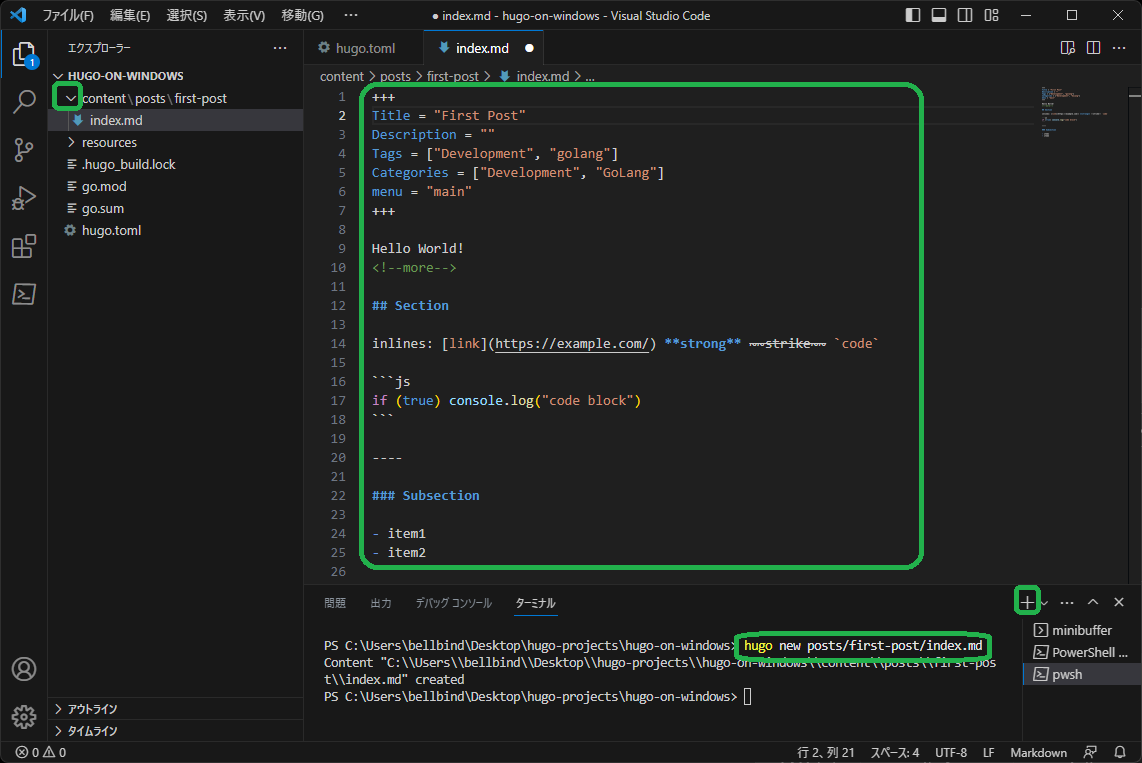This screenshot has width=1142, height=763.
Task: Toggle bottom panel layout icon
Action: click(939, 15)
